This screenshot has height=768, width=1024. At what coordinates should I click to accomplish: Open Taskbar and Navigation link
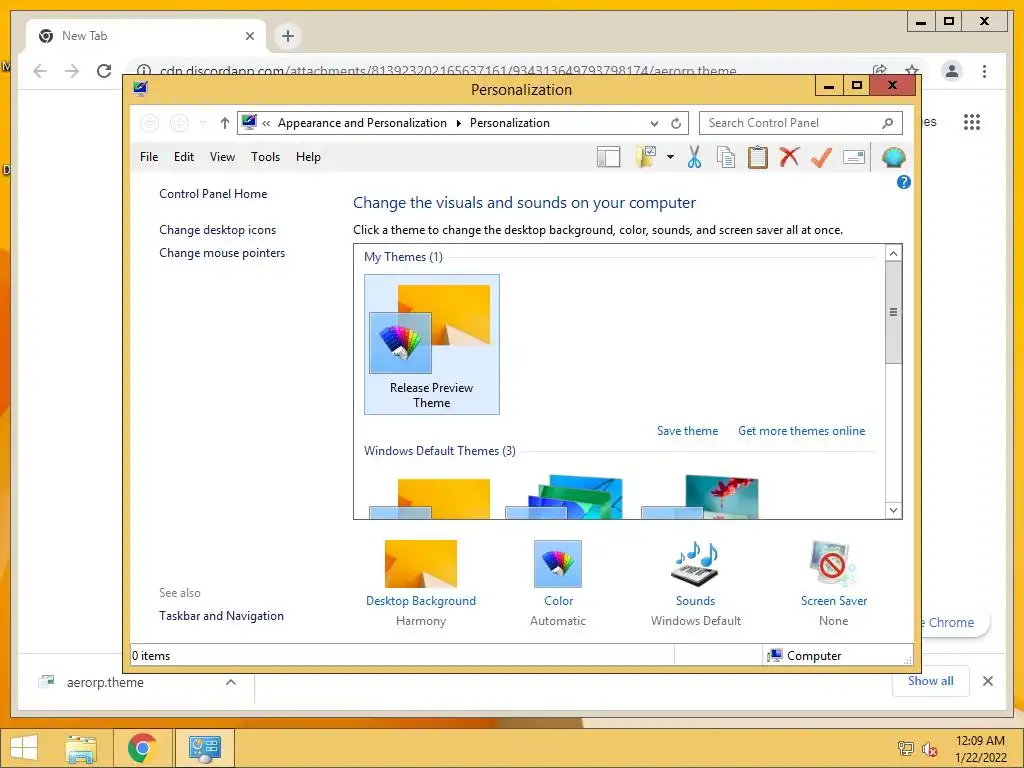coord(221,616)
